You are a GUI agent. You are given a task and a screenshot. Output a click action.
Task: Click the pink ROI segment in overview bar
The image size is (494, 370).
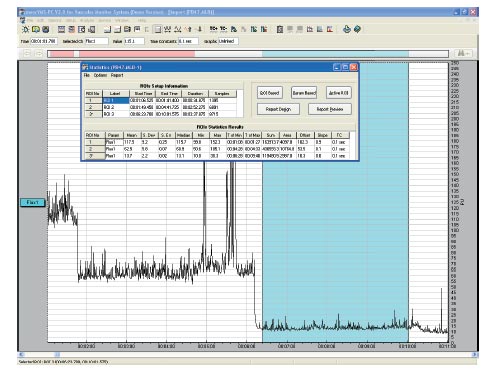[137, 54]
